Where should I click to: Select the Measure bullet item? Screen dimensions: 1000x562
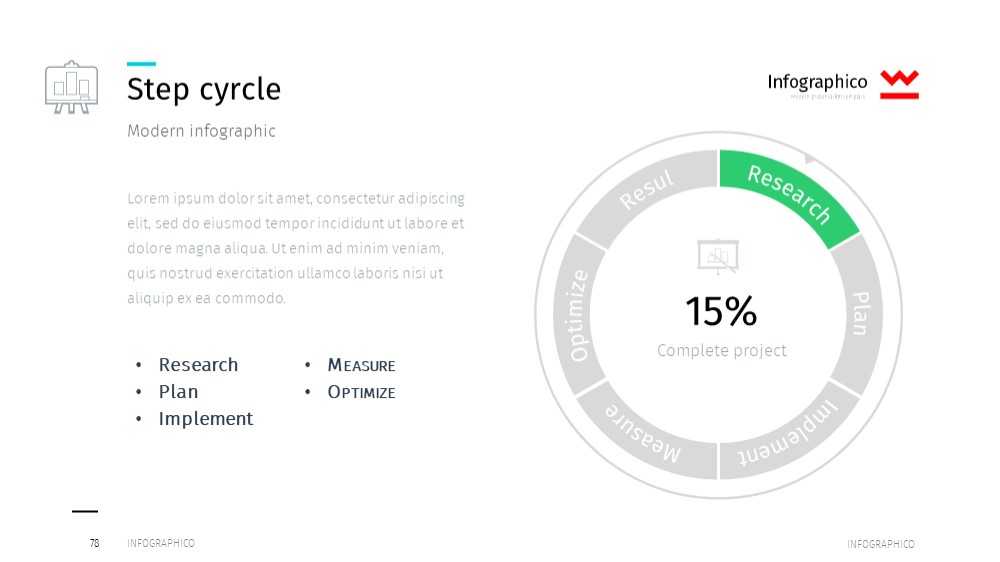pyautogui.click(x=362, y=366)
